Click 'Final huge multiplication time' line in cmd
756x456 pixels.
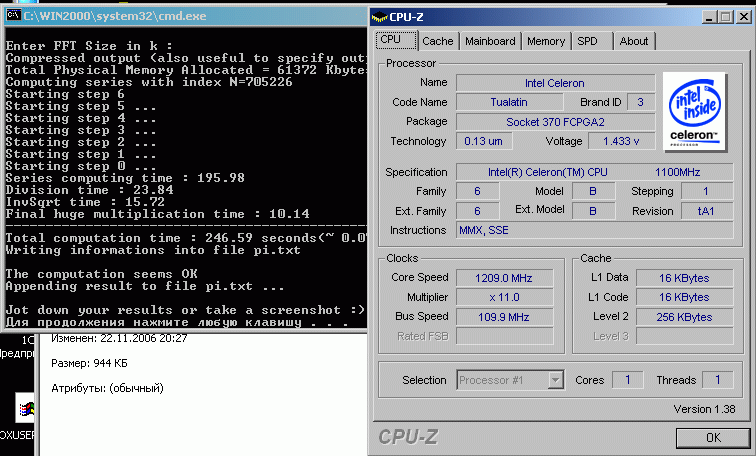(158, 214)
